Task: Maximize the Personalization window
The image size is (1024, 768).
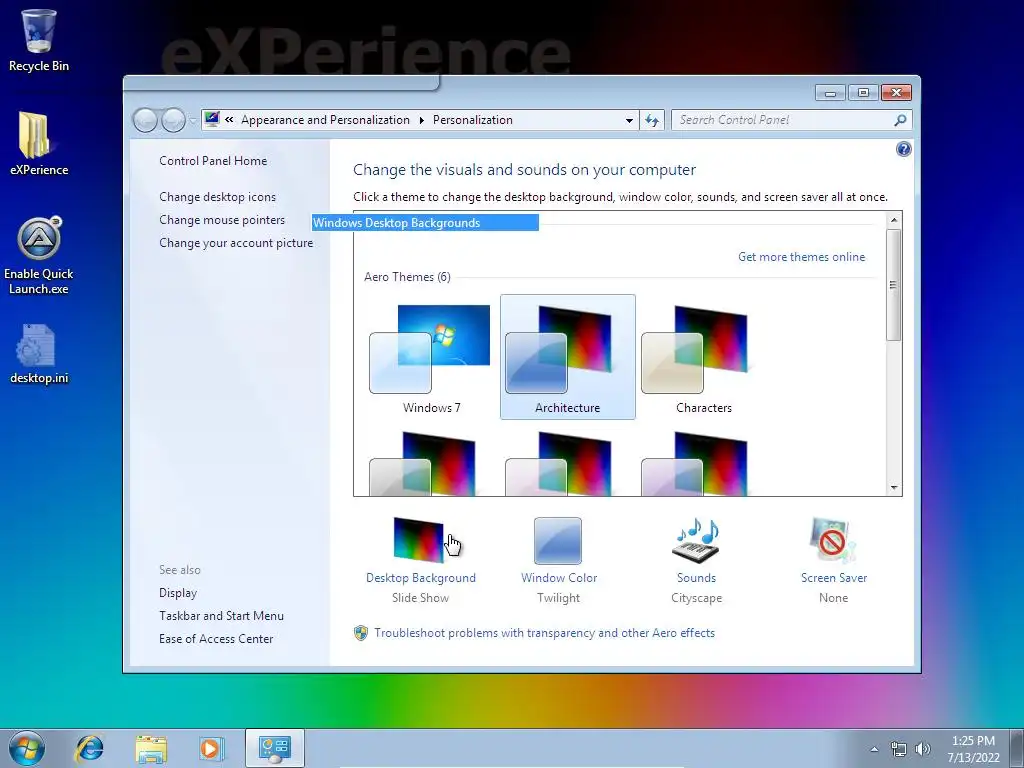Action: pos(863,93)
